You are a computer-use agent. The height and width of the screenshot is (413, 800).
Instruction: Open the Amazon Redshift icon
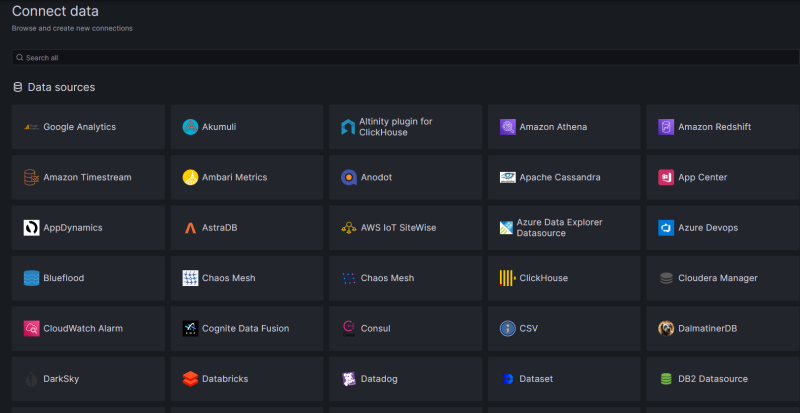(666, 127)
